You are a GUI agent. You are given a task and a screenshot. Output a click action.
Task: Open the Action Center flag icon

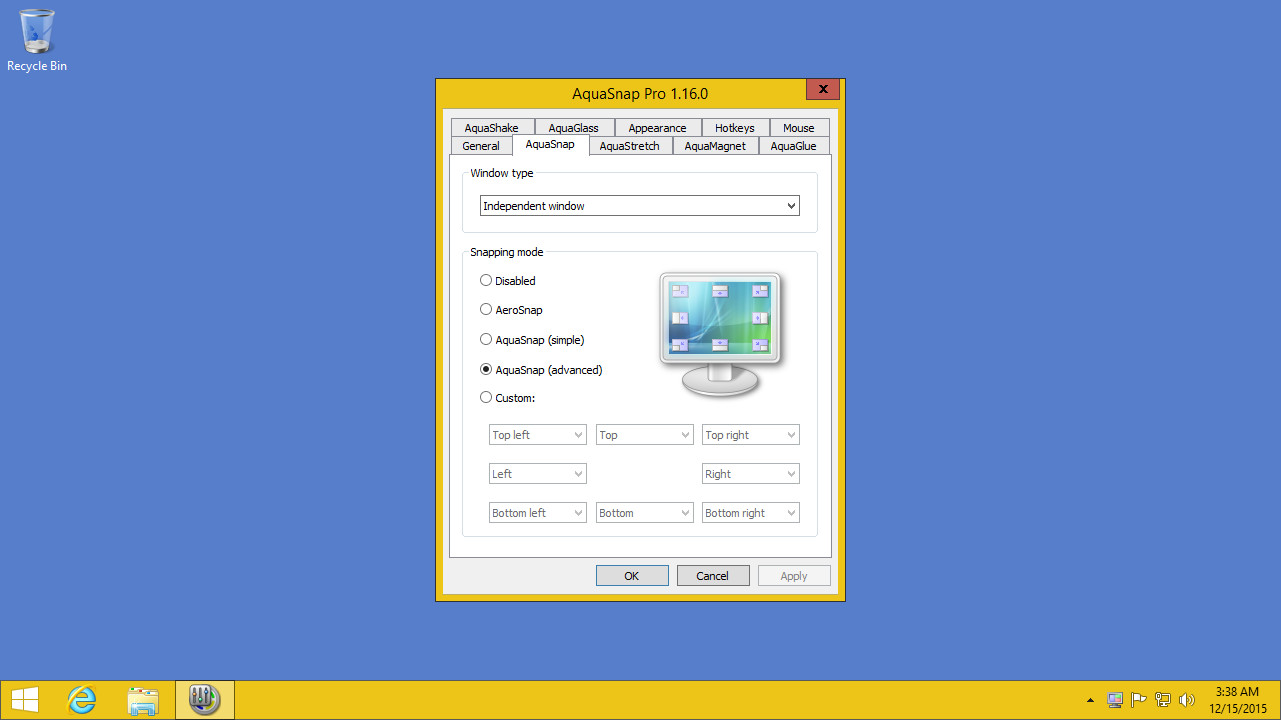click(1138, 699)
